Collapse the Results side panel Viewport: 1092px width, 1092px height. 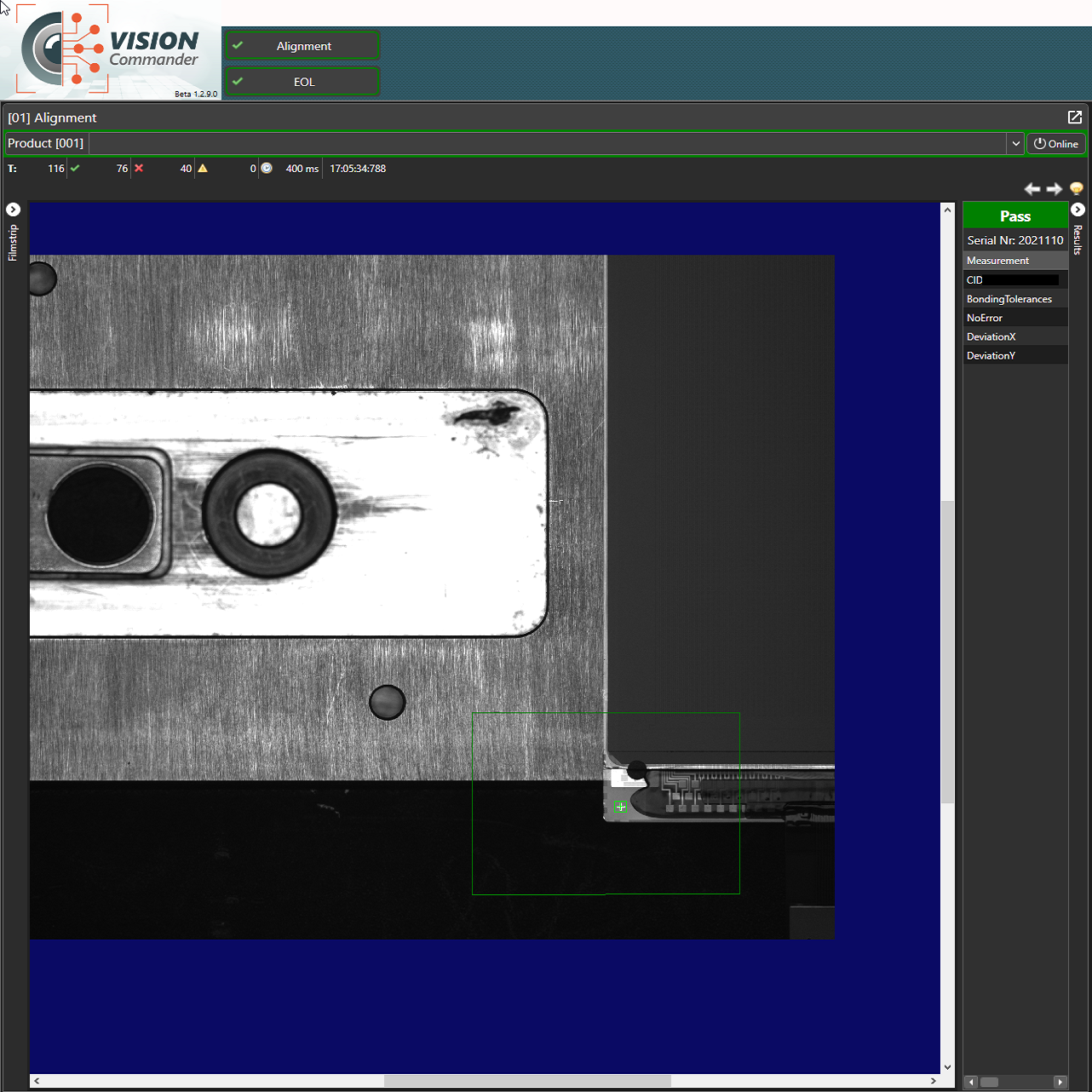[1078, 210]
